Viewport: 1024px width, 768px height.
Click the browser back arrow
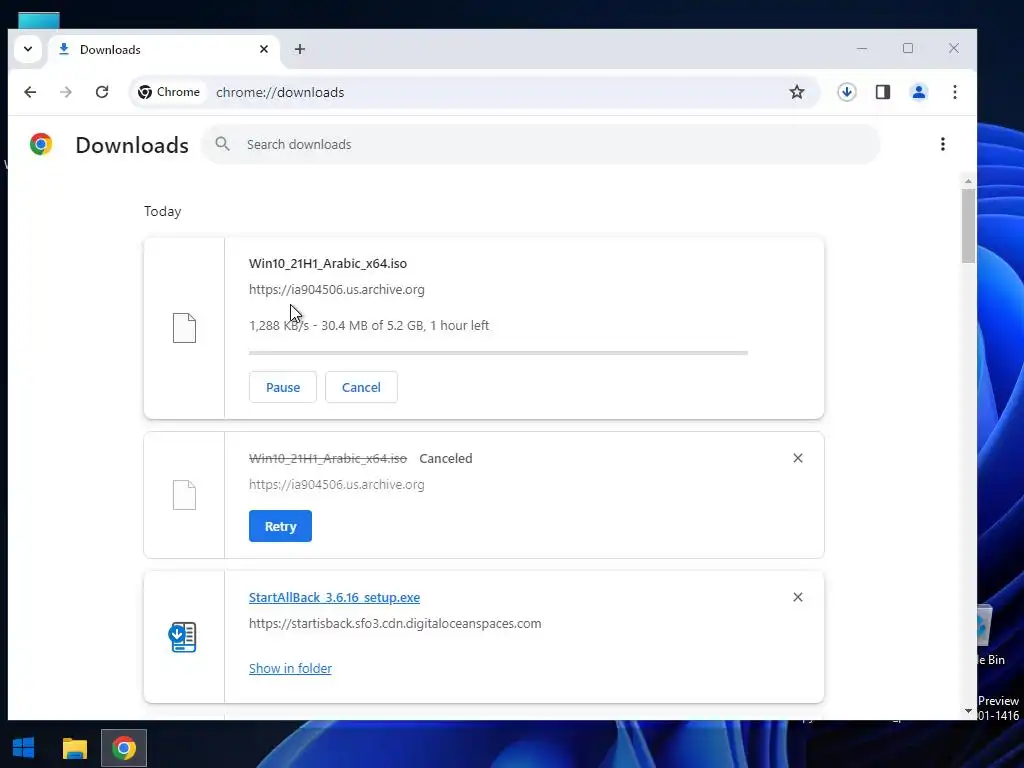pyautogui.click(x=30, y=92)
